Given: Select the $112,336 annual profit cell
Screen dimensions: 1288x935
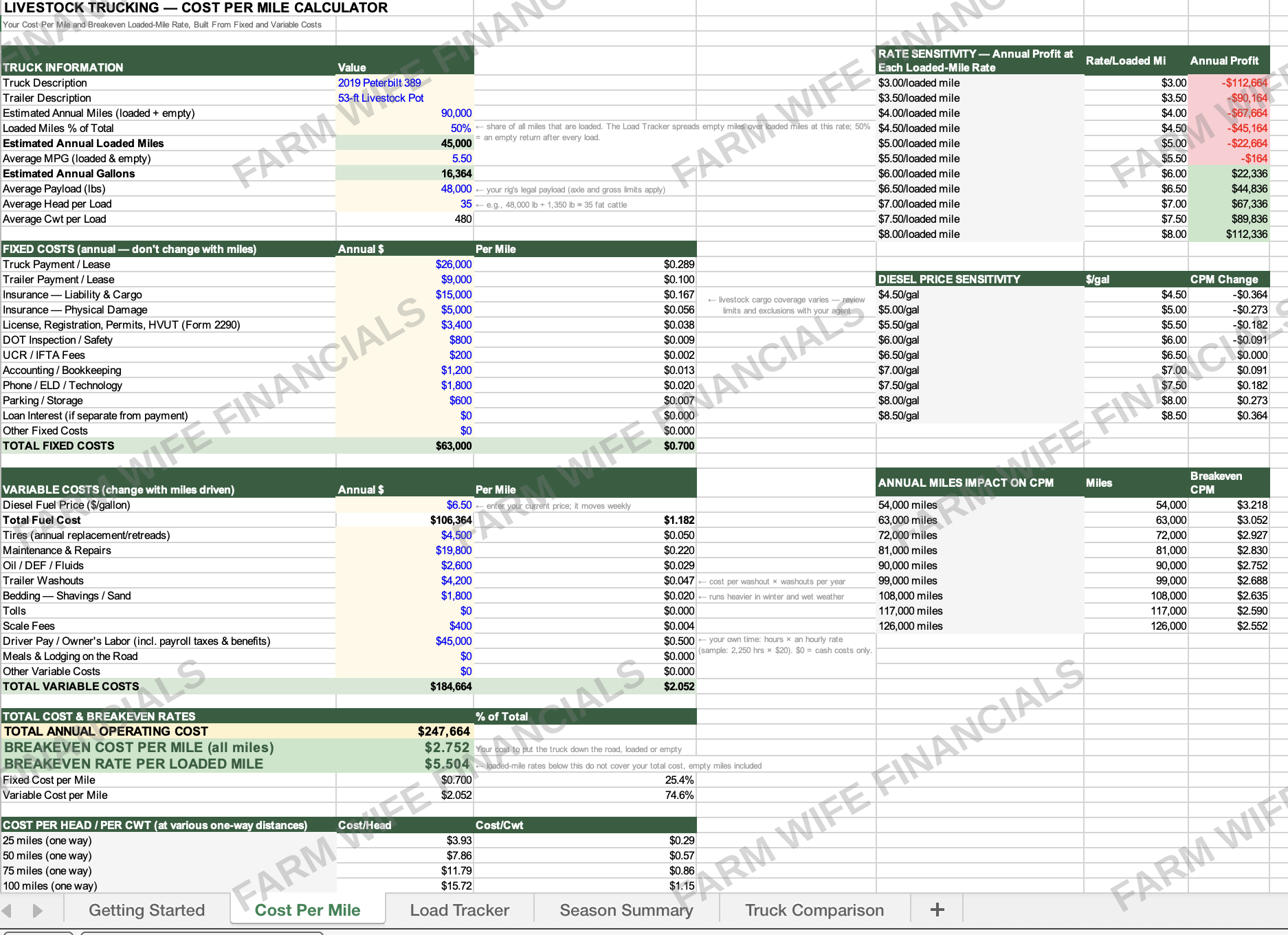Looking at the screenshot, I should click(x=1229, y=234).
